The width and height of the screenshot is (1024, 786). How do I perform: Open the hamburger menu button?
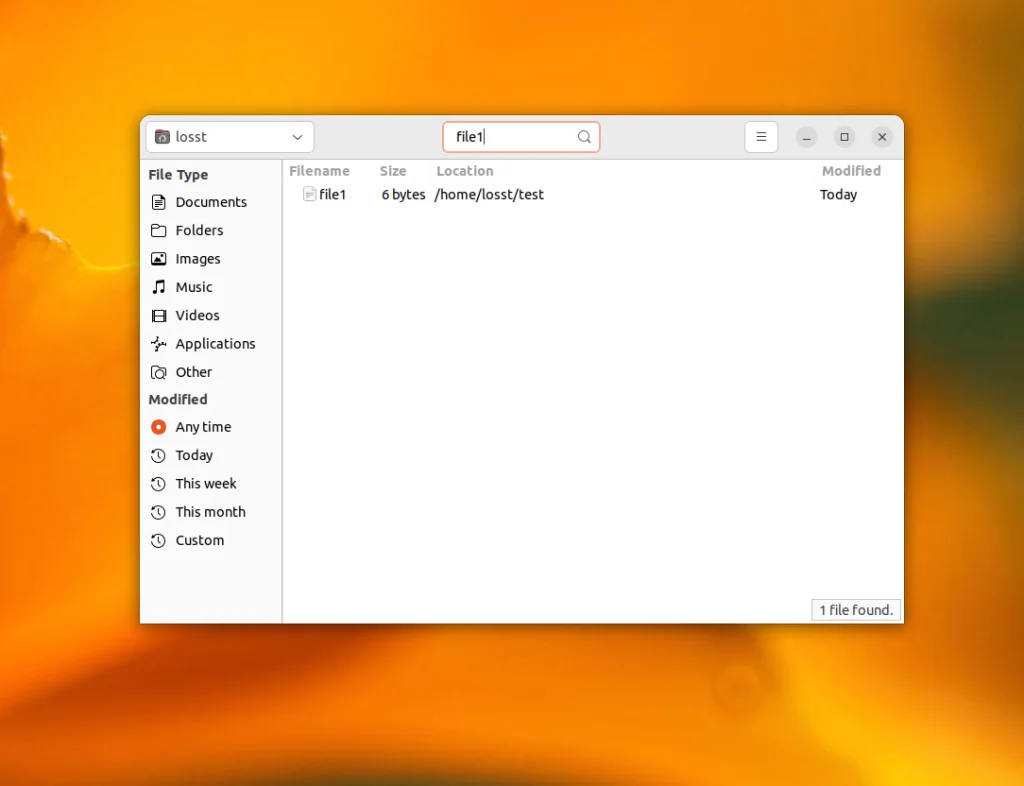point(761,137)
